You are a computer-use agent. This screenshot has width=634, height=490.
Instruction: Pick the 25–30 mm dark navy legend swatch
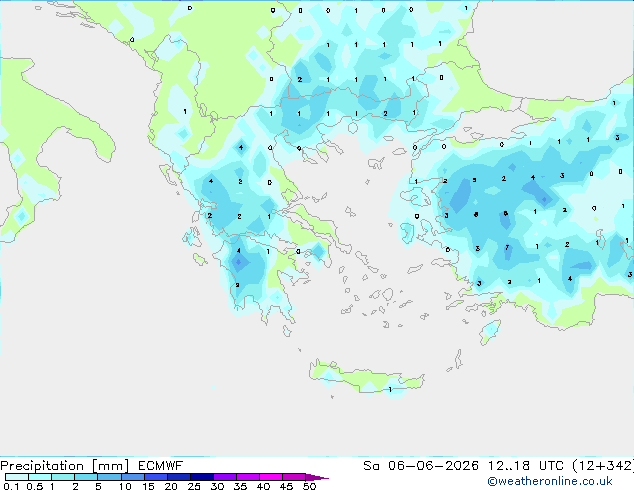[x=202, y=477]
